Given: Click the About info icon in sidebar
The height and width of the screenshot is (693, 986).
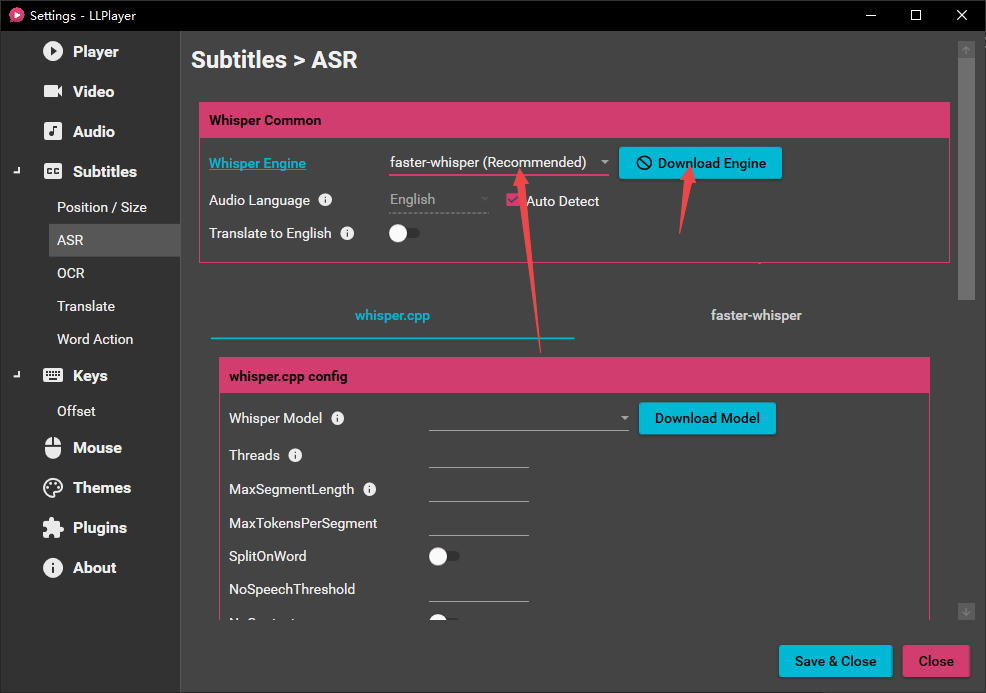Looking at the screenshot, I should point(53,568).
